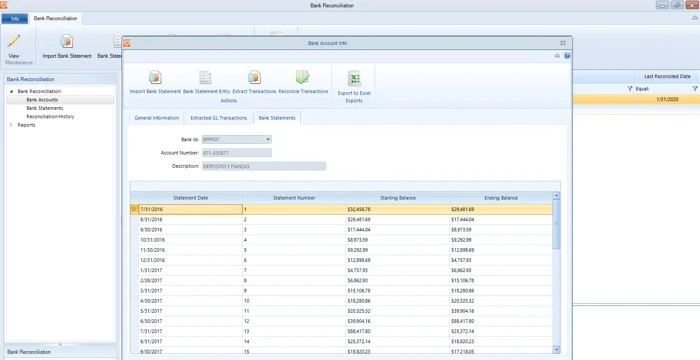Click the row indicator of the first statement row
700x360 pixels.
click(134, 209)
